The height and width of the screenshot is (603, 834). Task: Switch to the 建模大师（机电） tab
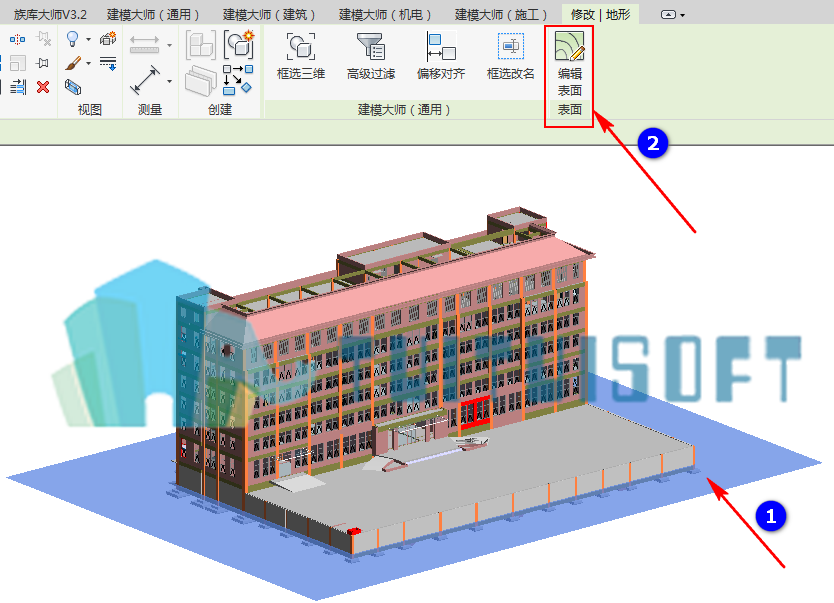click(385, 14)
